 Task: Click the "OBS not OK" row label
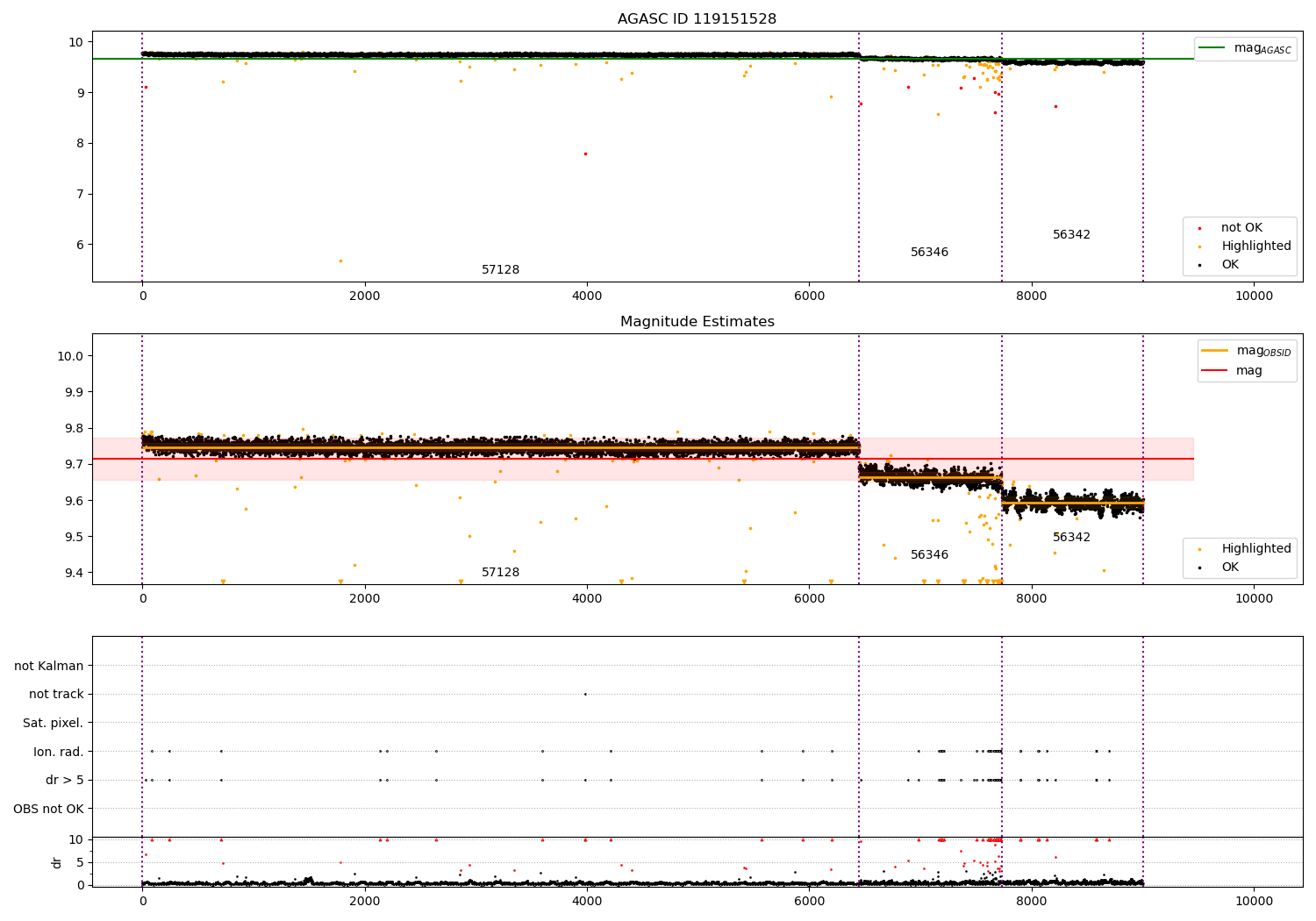point(49,809)
